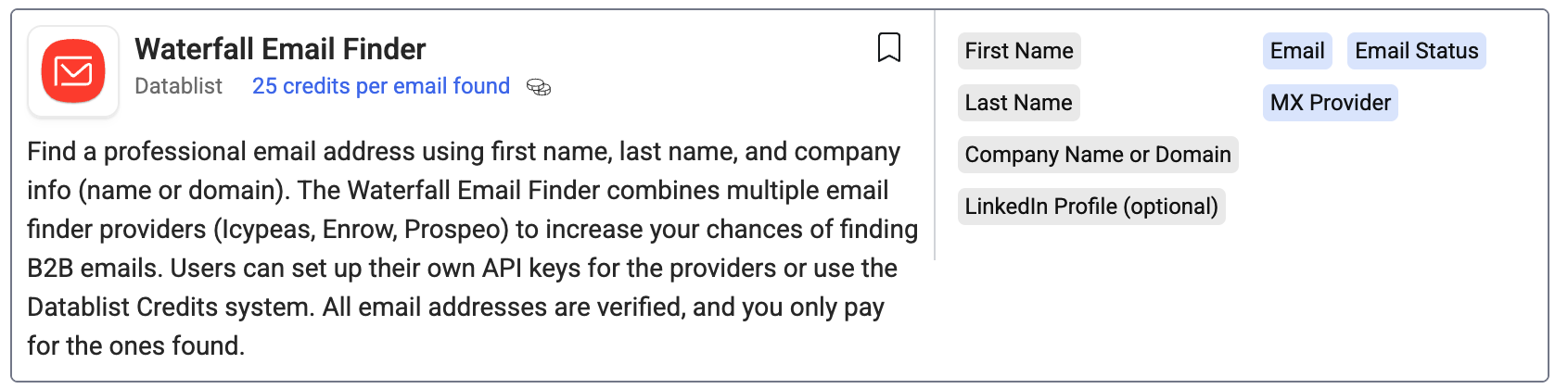The image size is (1568, 389).
Task: Select the Email output tag
Action: 1297,51
